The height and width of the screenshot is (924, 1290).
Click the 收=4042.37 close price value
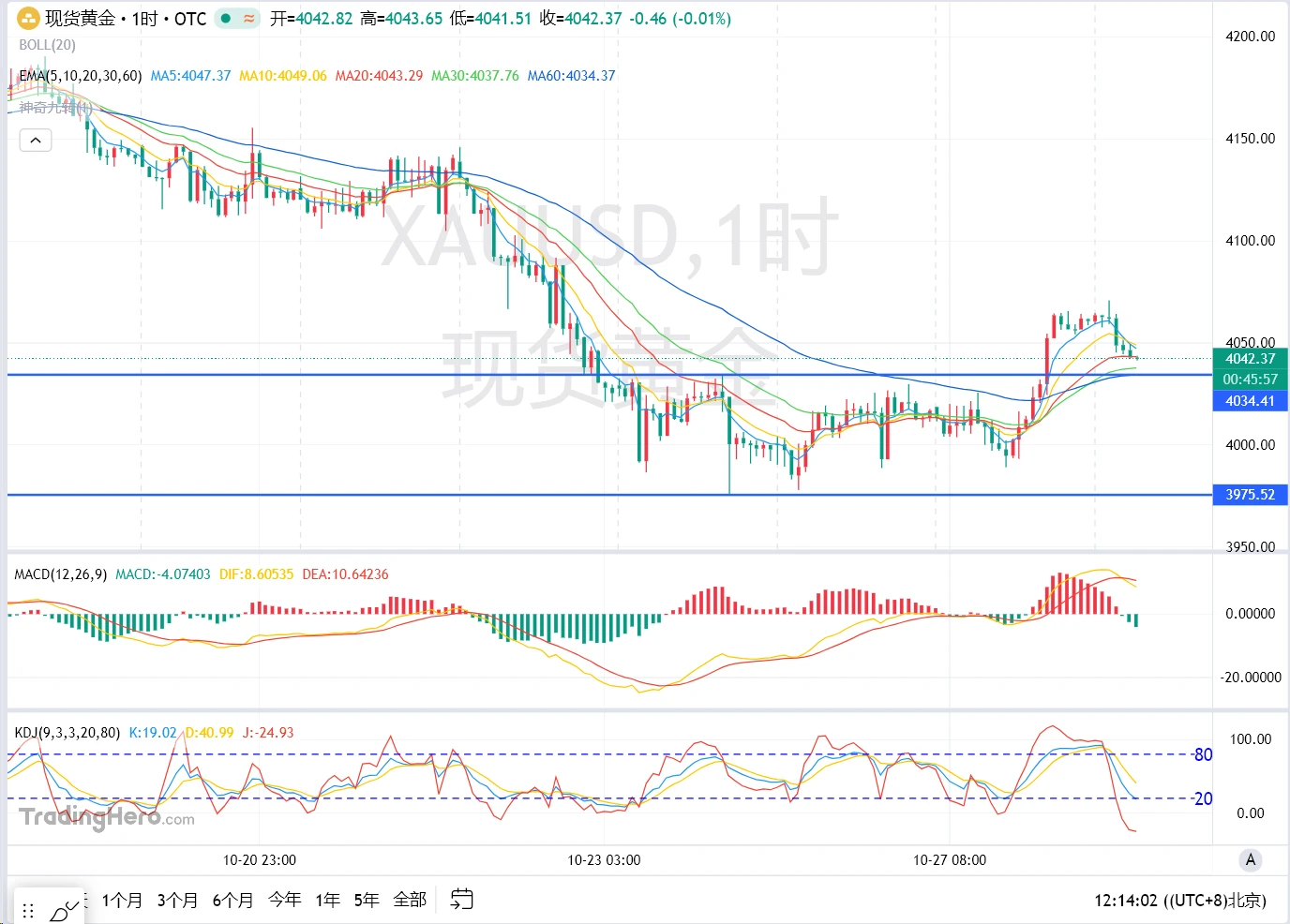click(580, 19)
